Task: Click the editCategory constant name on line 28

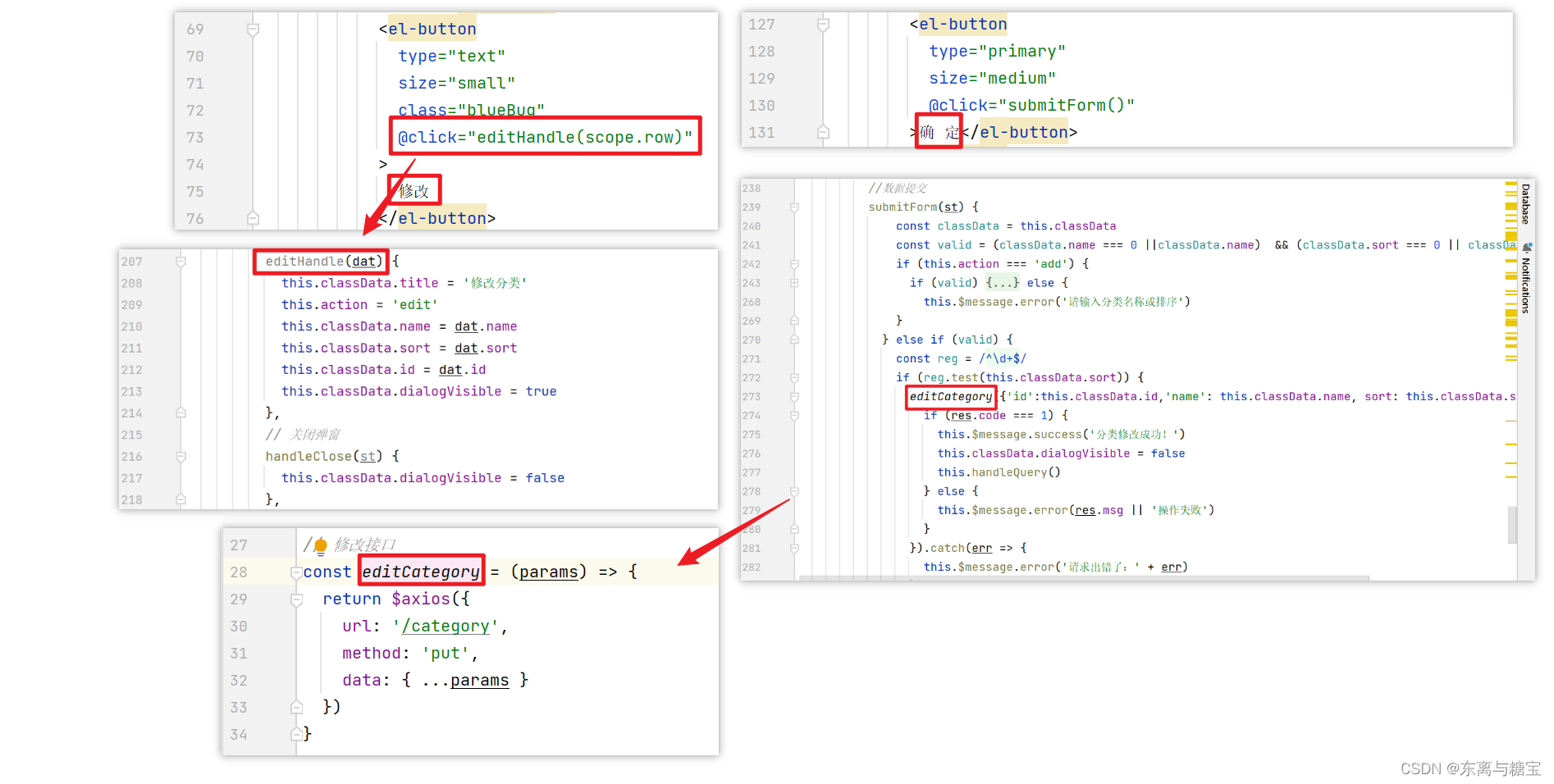Action: [x=421, y=572]
